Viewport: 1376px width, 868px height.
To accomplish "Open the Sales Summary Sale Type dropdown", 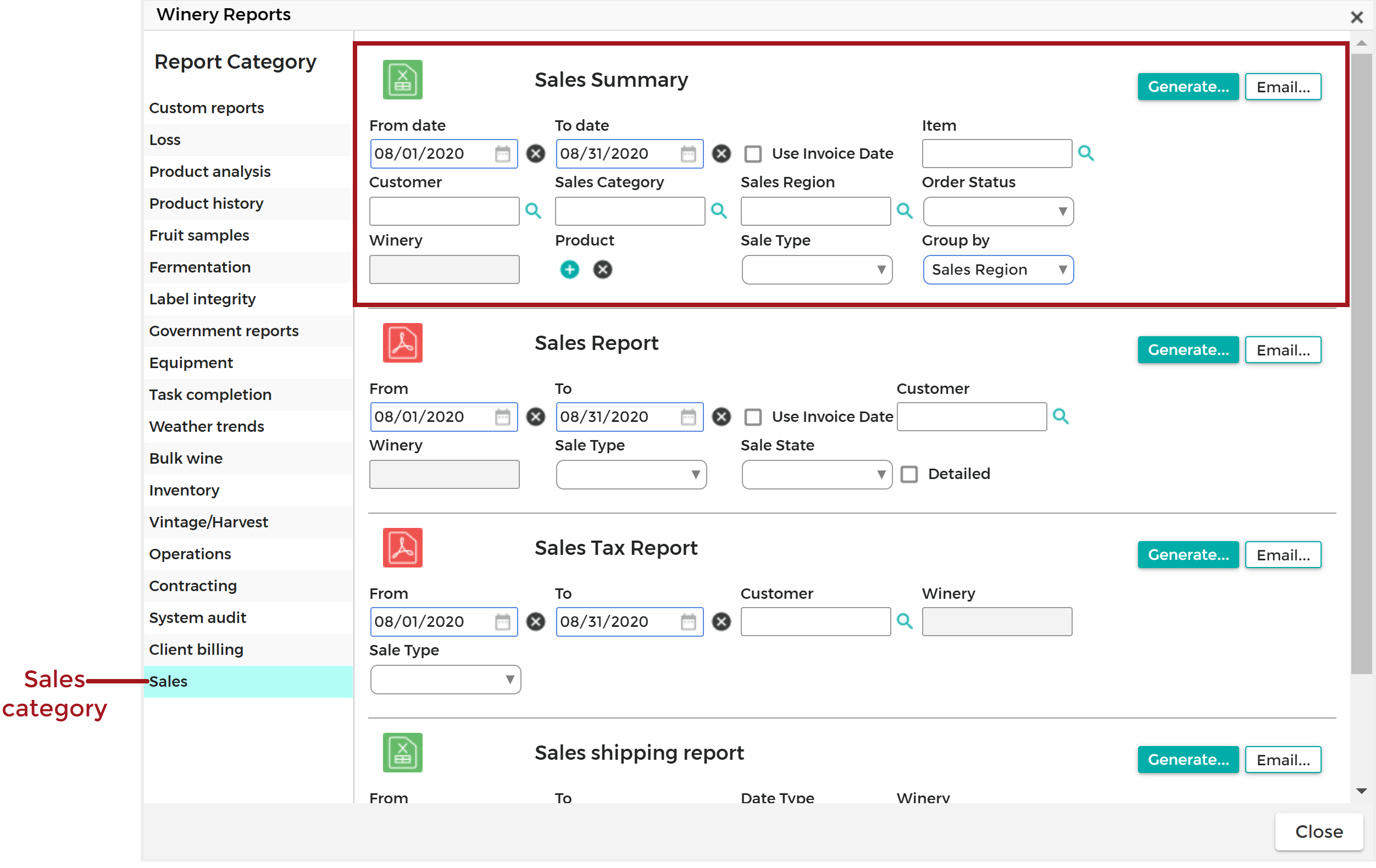I will [817, 269].
